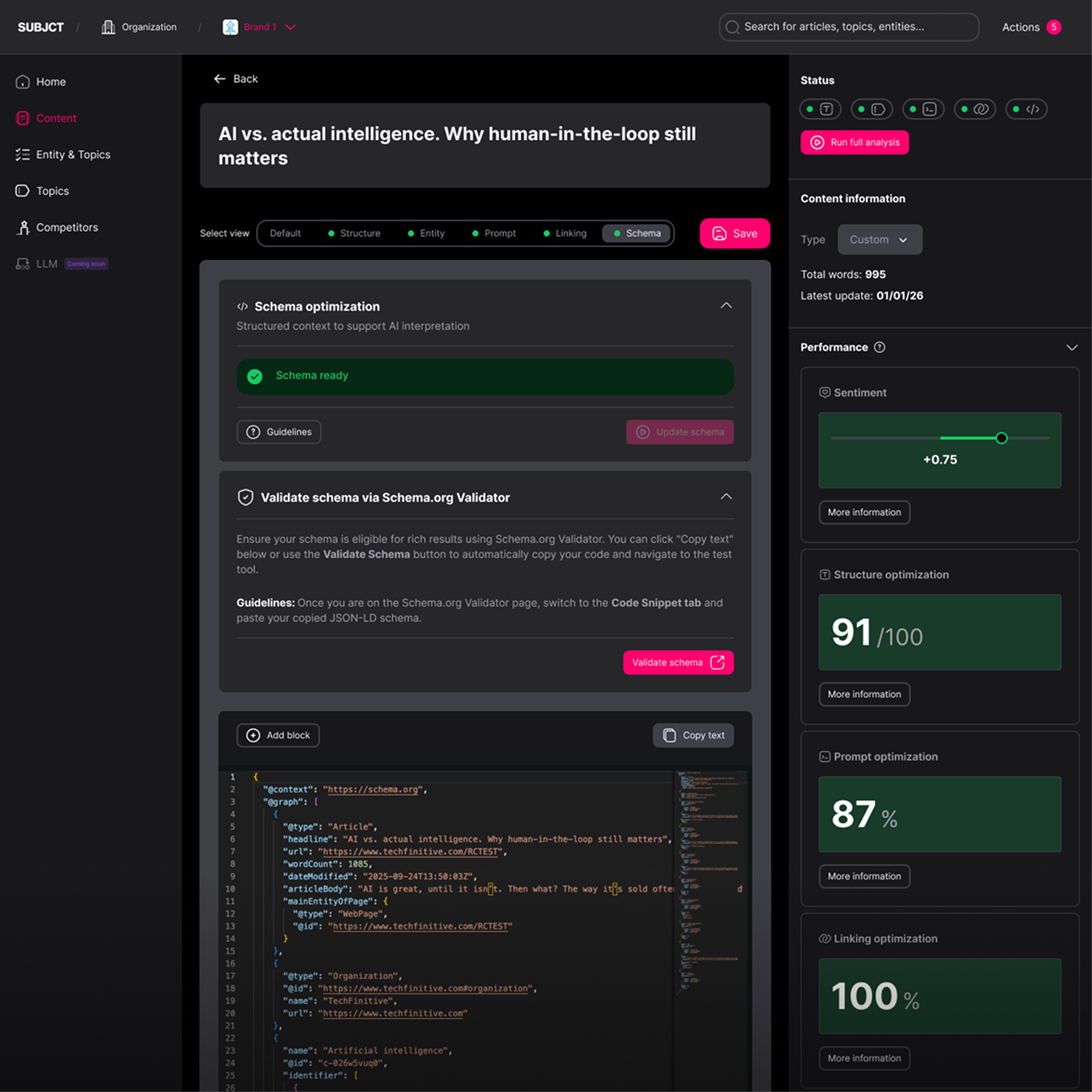Focus the article search field
Screen dimensions: 1092x1092
pos(848,27)
